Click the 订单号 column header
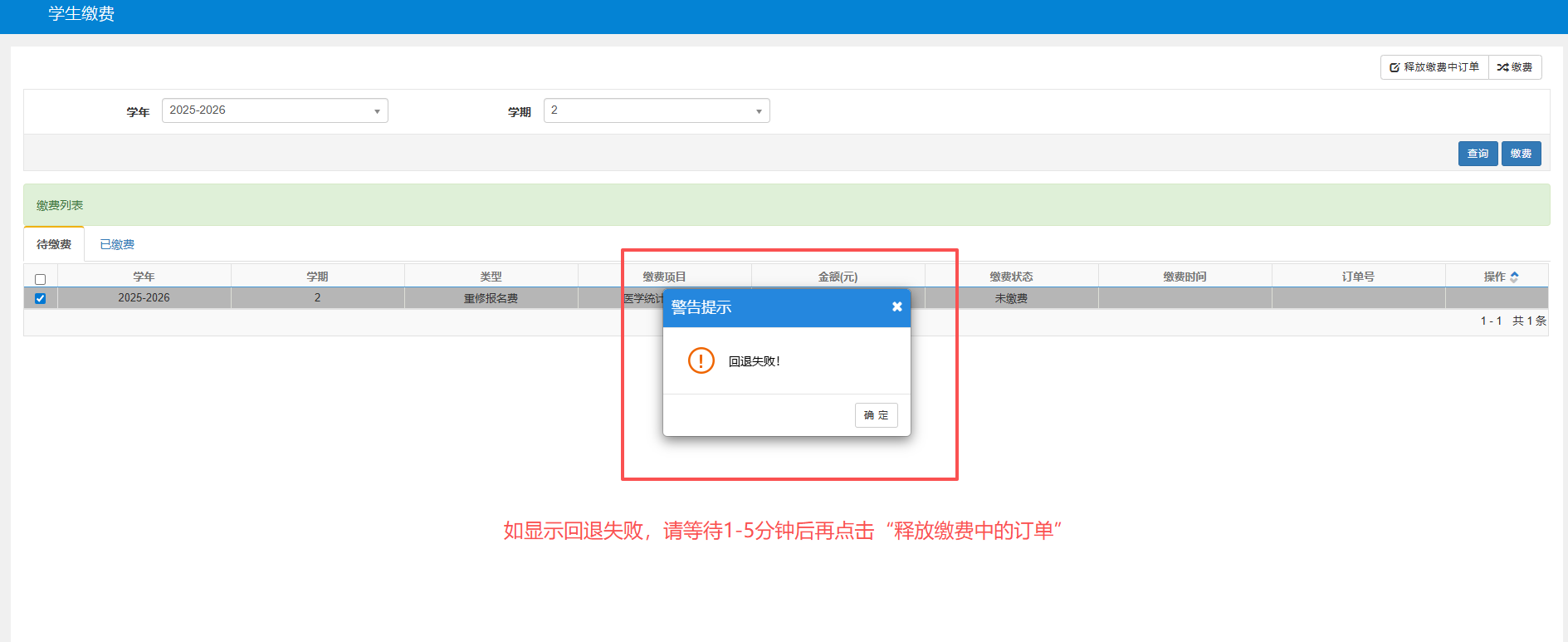1568x642 pixels. 1358,277
